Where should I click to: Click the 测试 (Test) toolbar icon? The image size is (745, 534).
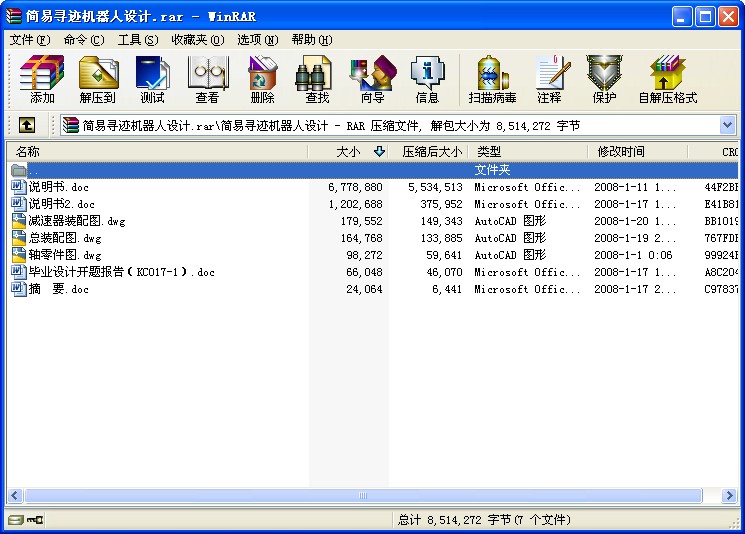152,79
